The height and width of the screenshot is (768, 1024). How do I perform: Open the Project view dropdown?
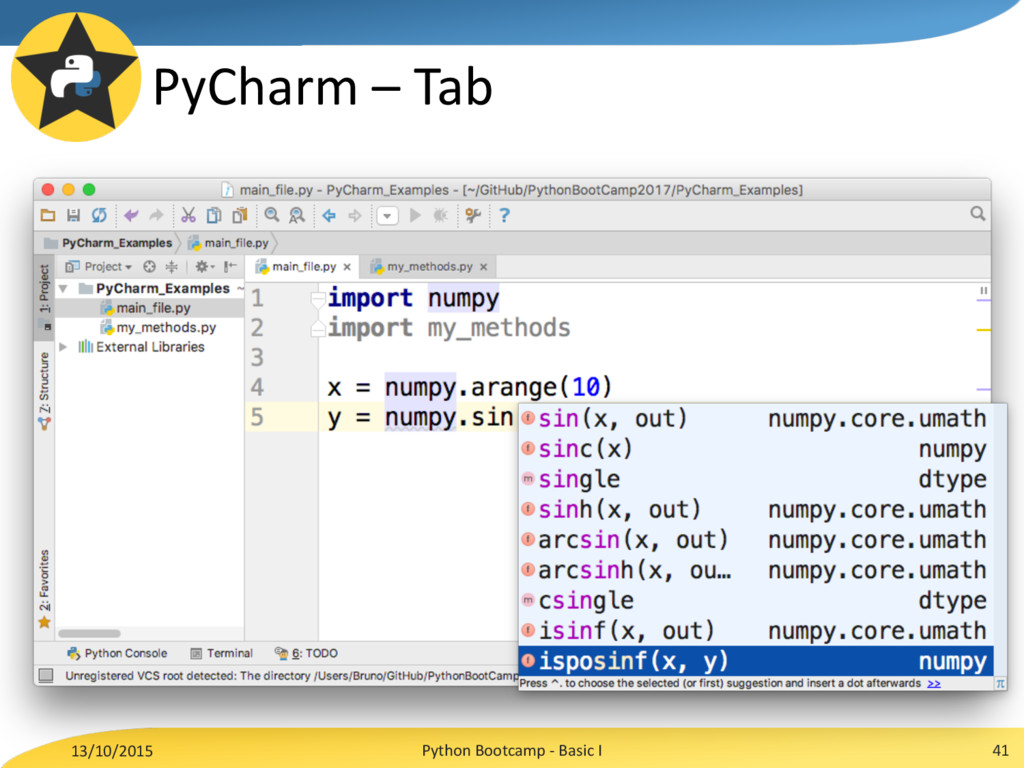(x=99, y=266)
